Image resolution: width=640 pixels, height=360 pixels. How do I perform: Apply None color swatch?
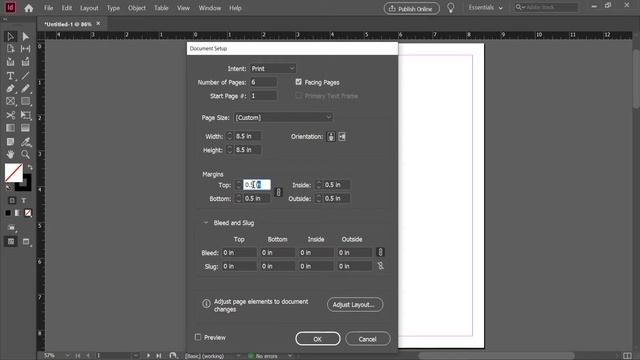click(x=28, y=213)
